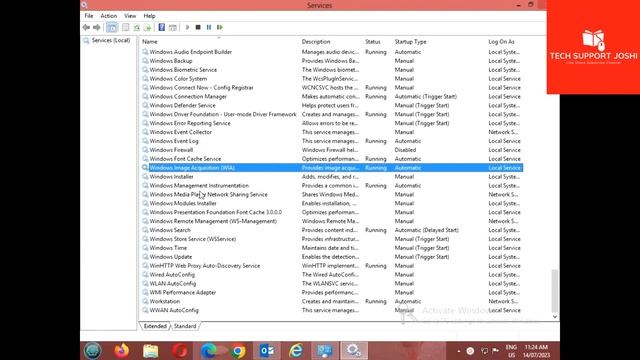Screen dimensions: 640x360
Task: Select the Windows Store Service (WSService)
Action: tap(193, 239)
